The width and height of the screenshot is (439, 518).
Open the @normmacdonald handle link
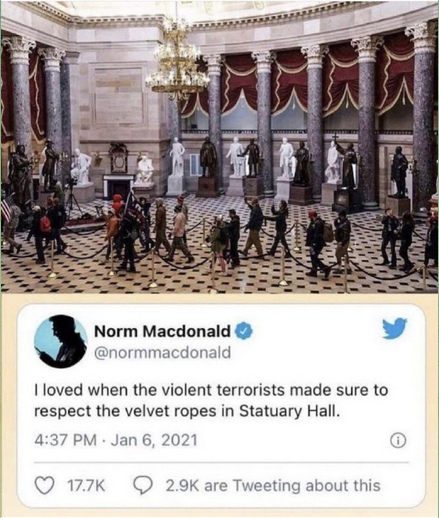pos(162,352)
